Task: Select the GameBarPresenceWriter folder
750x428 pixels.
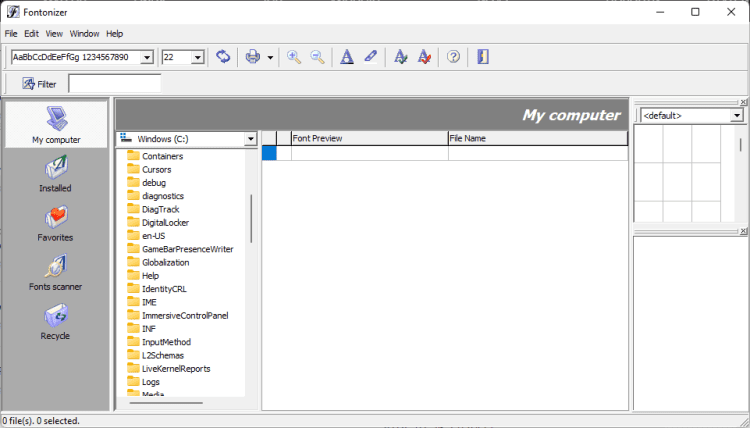Action: point(188,249)
